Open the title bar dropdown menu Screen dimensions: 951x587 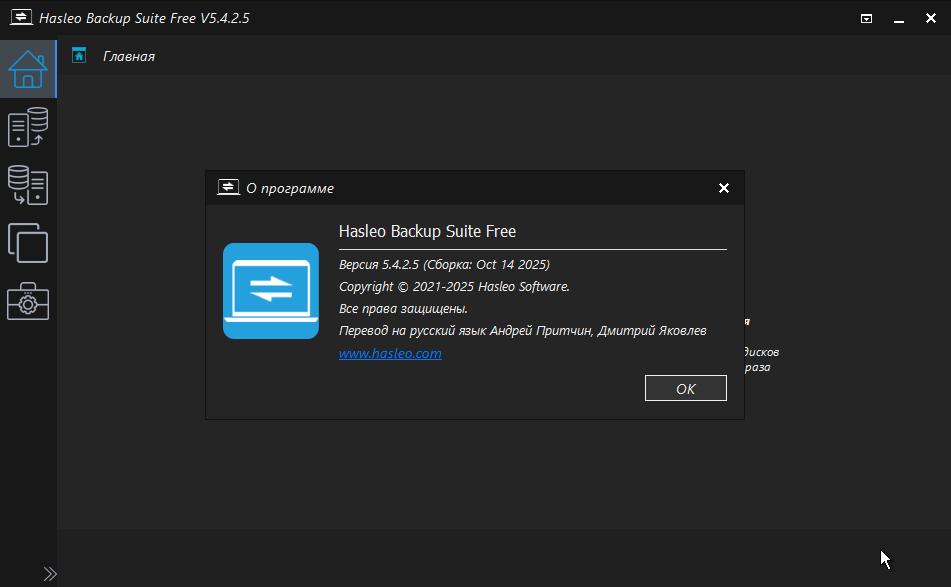click(x=867, y=18)
